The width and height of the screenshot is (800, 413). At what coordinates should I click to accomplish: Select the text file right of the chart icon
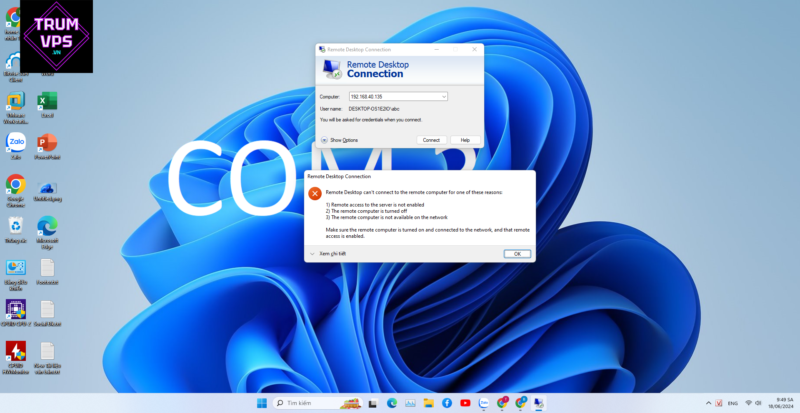click(47, 271)
